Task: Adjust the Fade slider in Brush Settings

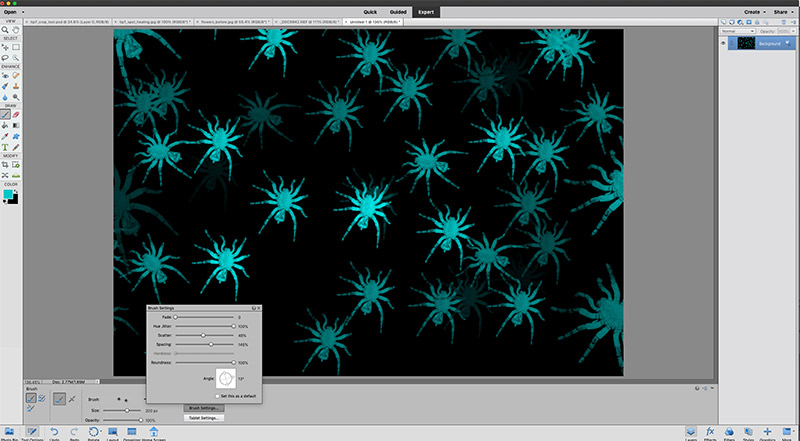Action: pos(205,317)
